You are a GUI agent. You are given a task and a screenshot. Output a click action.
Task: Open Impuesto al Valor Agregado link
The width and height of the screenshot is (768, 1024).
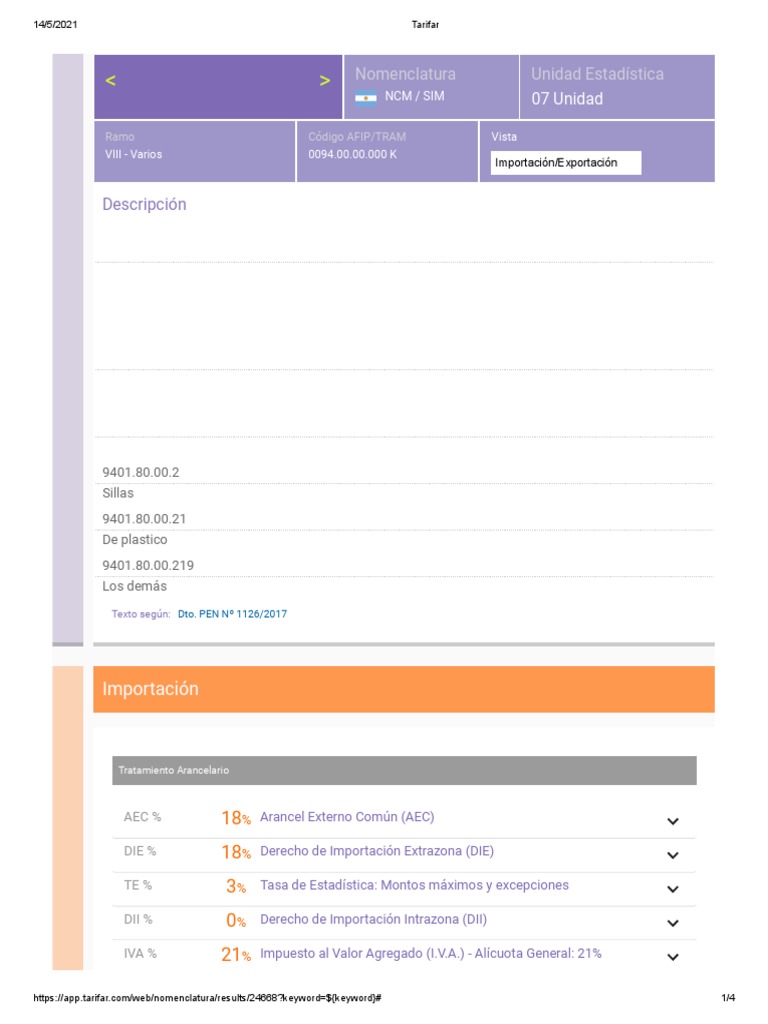tap(430, 953)
